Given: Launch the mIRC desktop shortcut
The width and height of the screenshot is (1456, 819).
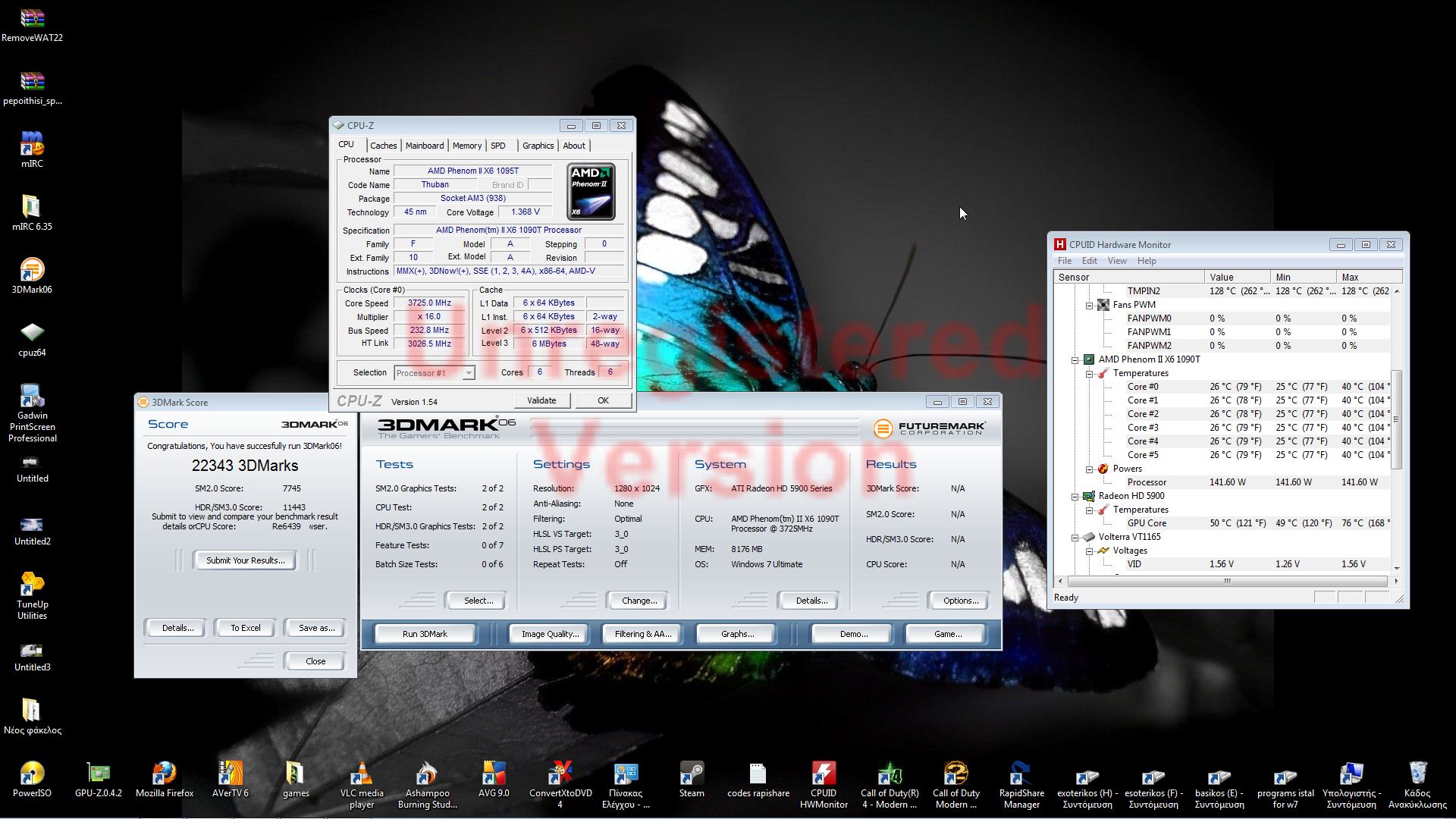Looking at the screenshot, I should click(32, 150).
